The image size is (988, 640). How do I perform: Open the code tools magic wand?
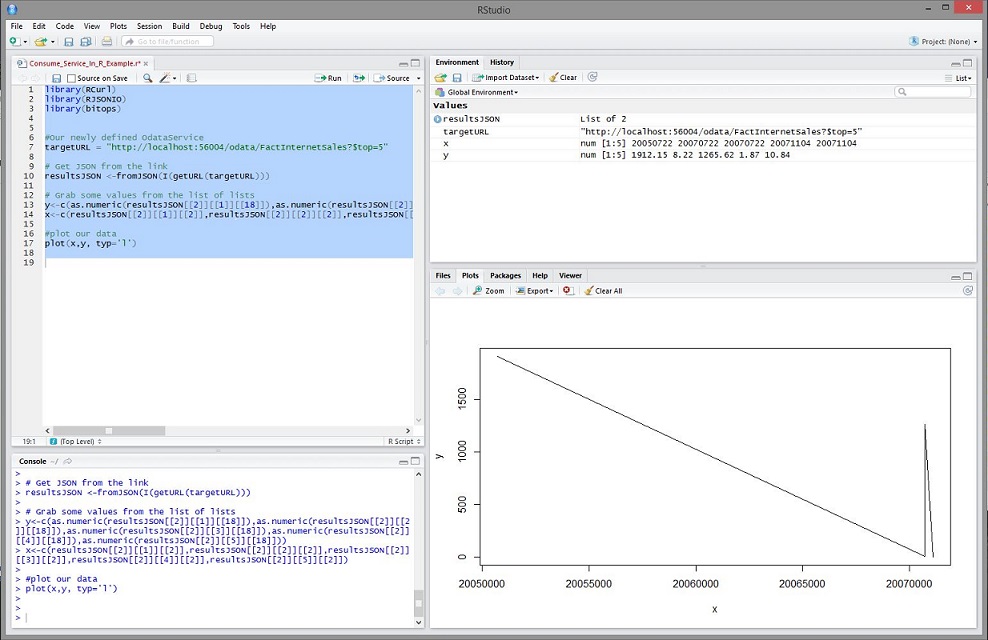(168, 78)
